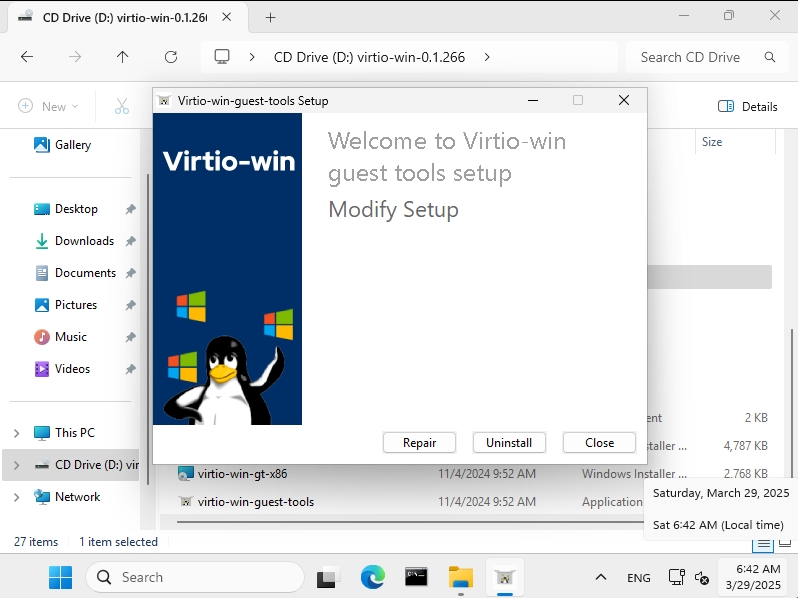
Task: Select the CD Drive (D:) virtio-win tab
Action: (125, 17)
